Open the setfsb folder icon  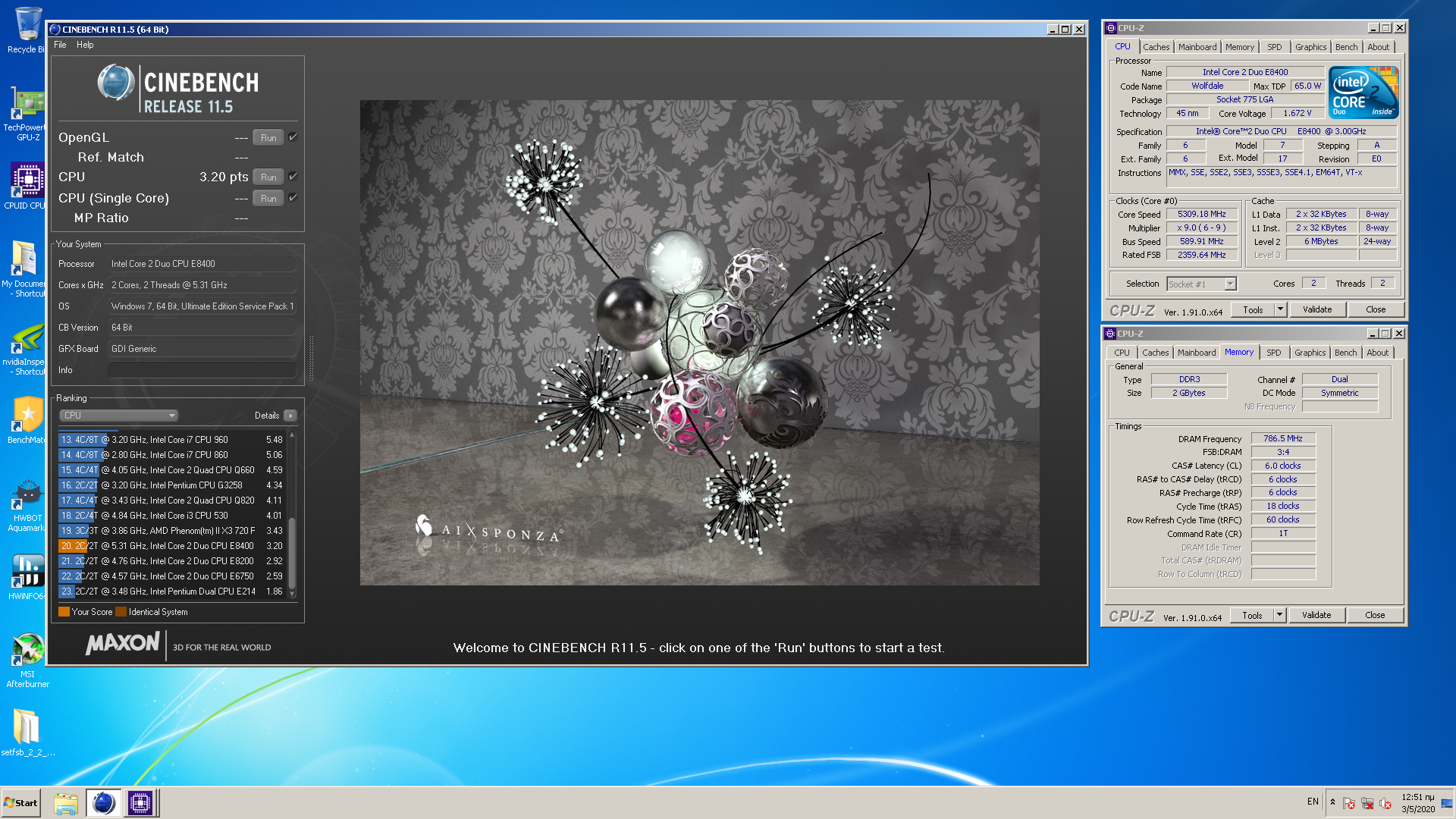pos(27,732)
